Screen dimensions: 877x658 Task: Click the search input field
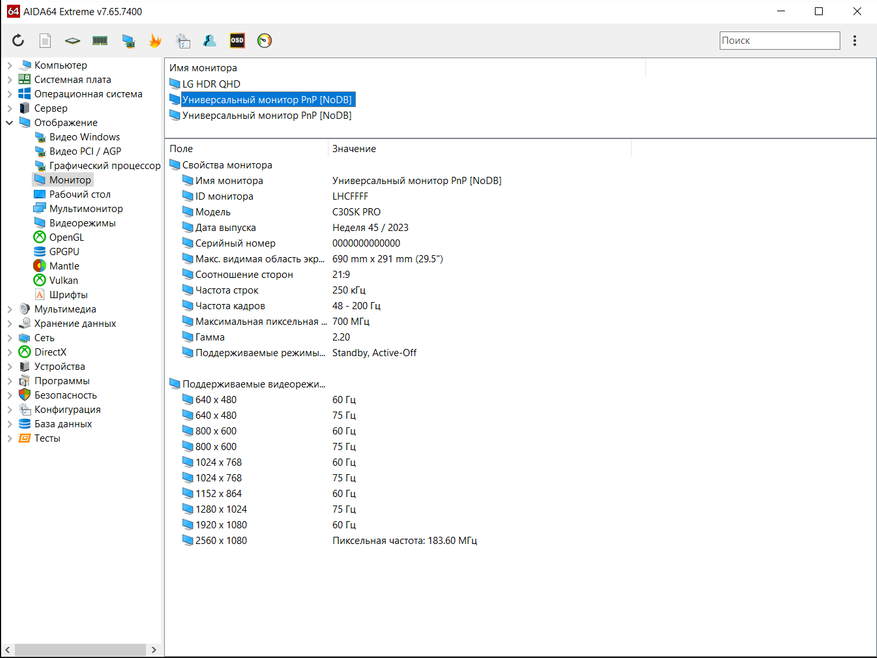(x=779, y=41)
